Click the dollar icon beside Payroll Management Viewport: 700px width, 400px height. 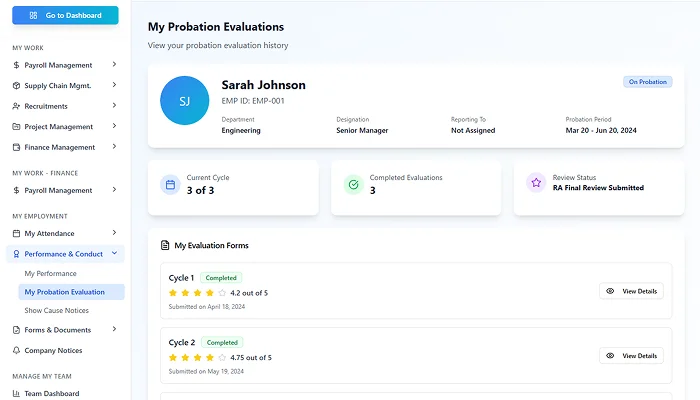(x=16, y=65)
